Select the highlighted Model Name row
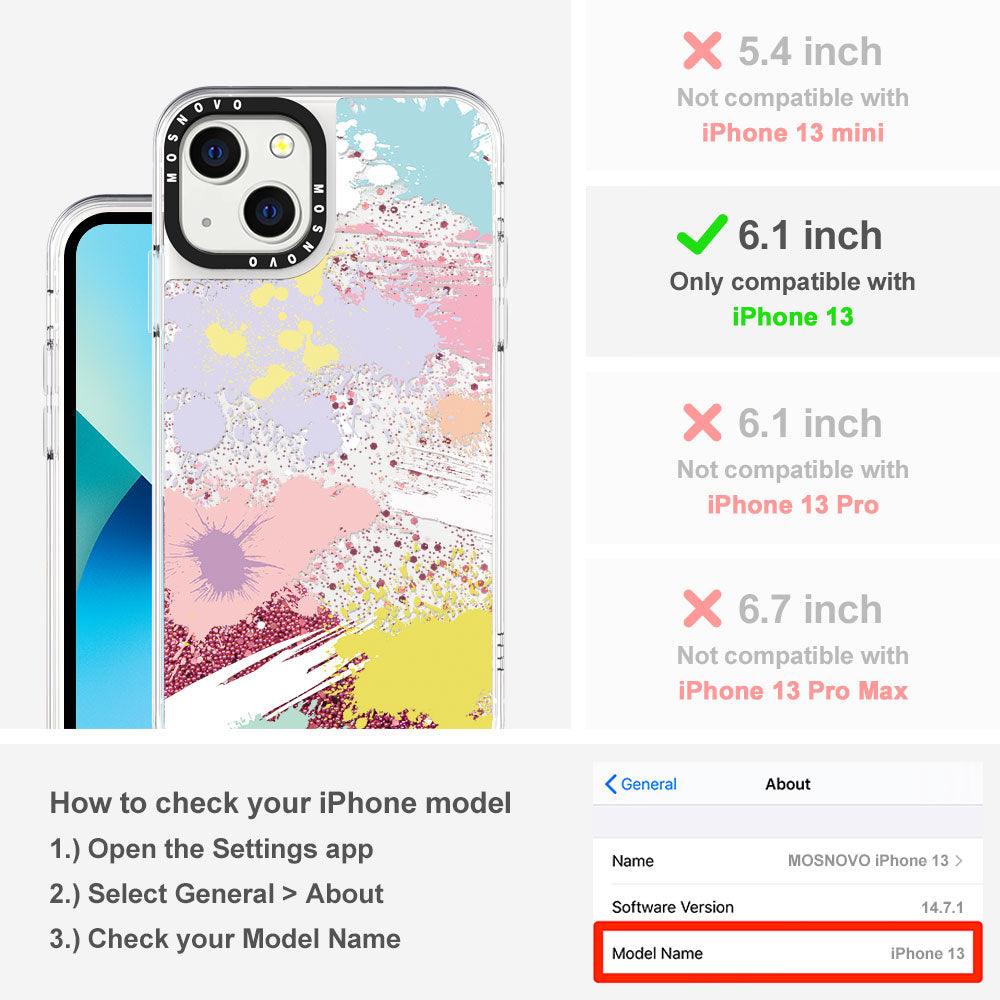Viewport: 1000px width, 1000px height. pos(788,953)
